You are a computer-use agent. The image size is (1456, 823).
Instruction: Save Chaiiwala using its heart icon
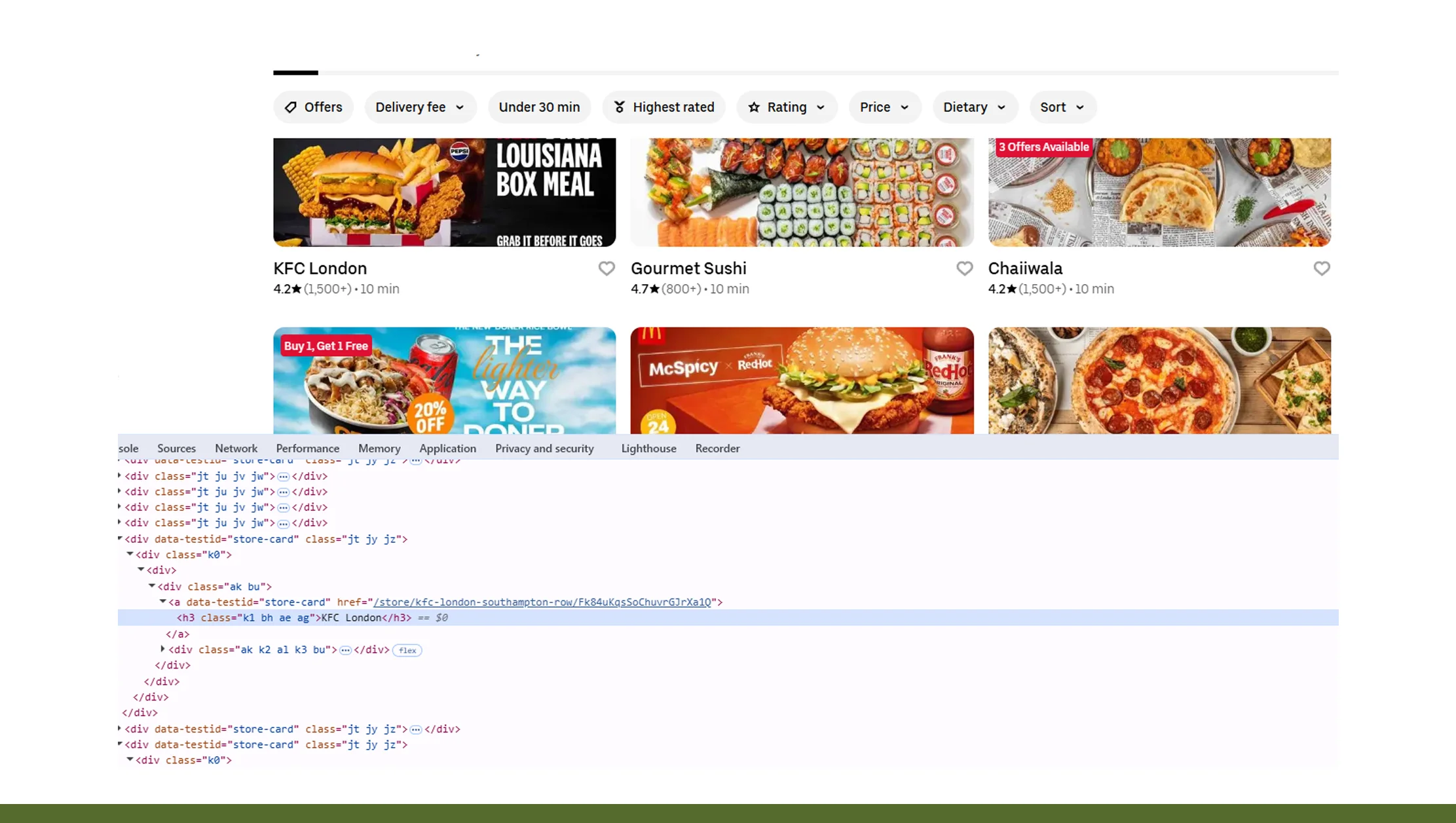(1322, 268)
